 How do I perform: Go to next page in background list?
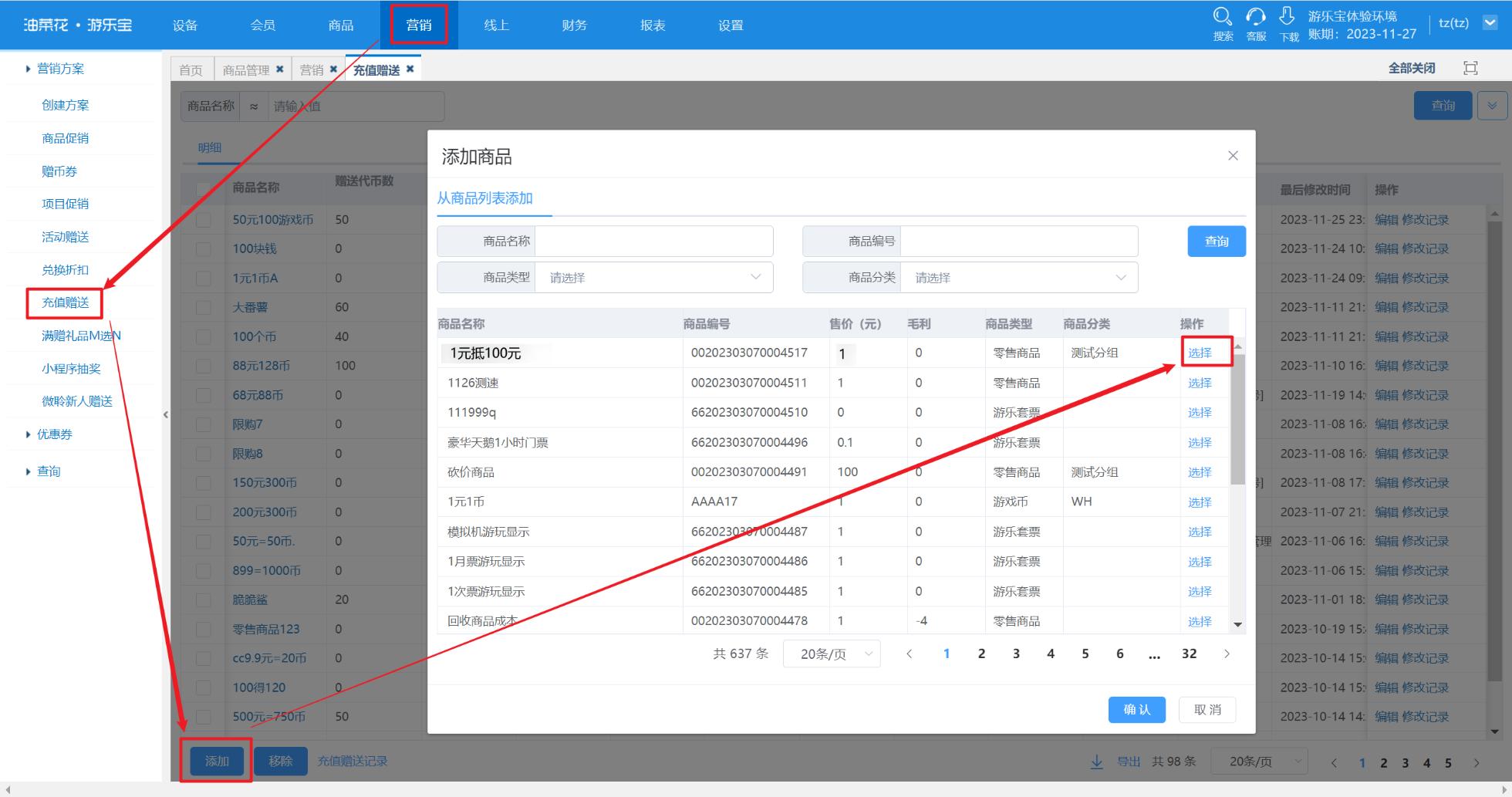(x=1477, y=762)
